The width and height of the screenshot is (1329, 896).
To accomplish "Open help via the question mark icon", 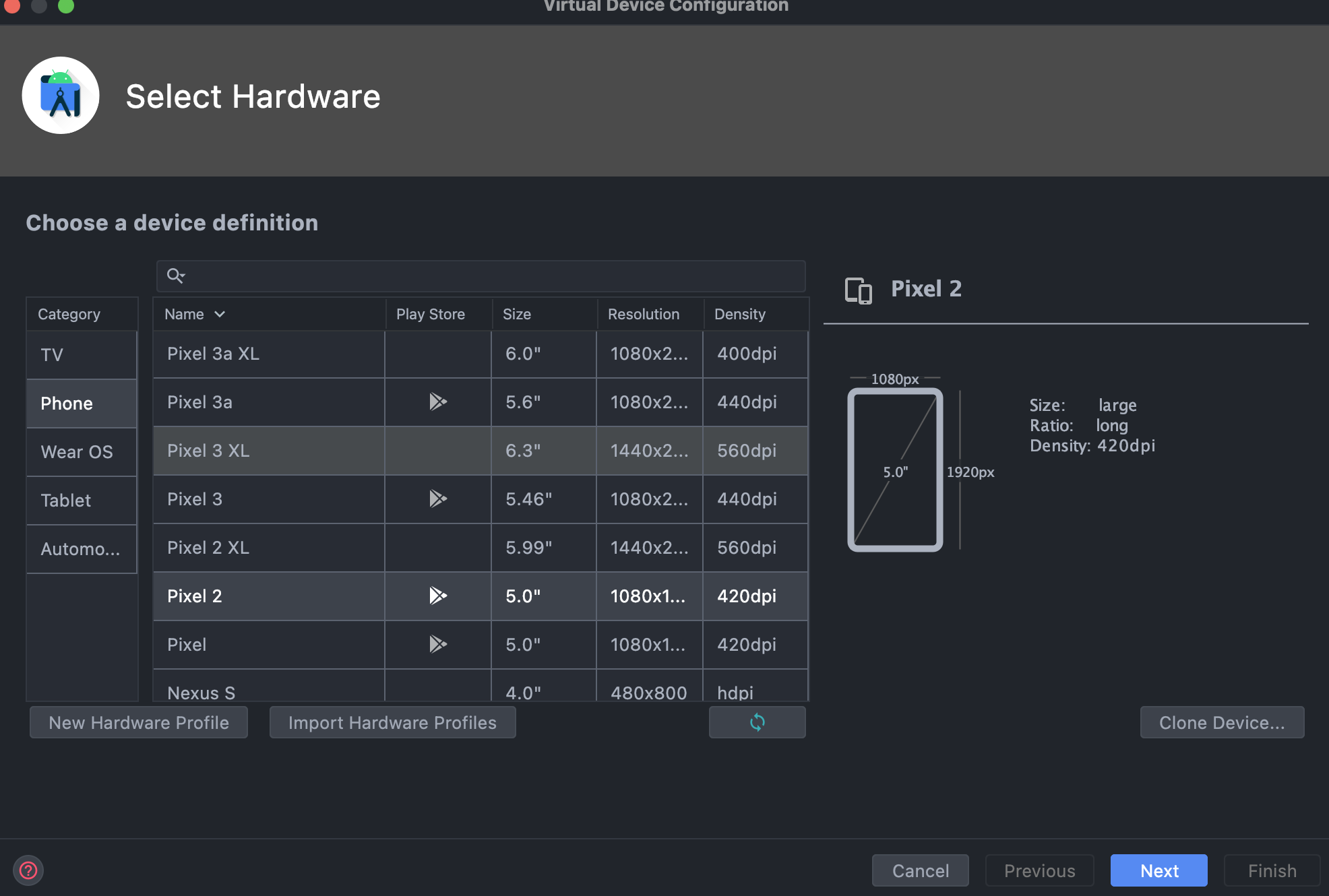I will pyautogui.click(x=28, y=870).
